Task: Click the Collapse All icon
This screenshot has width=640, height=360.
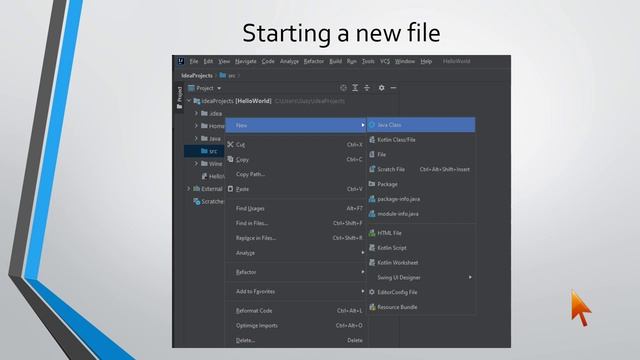Action: click(367, 88)
